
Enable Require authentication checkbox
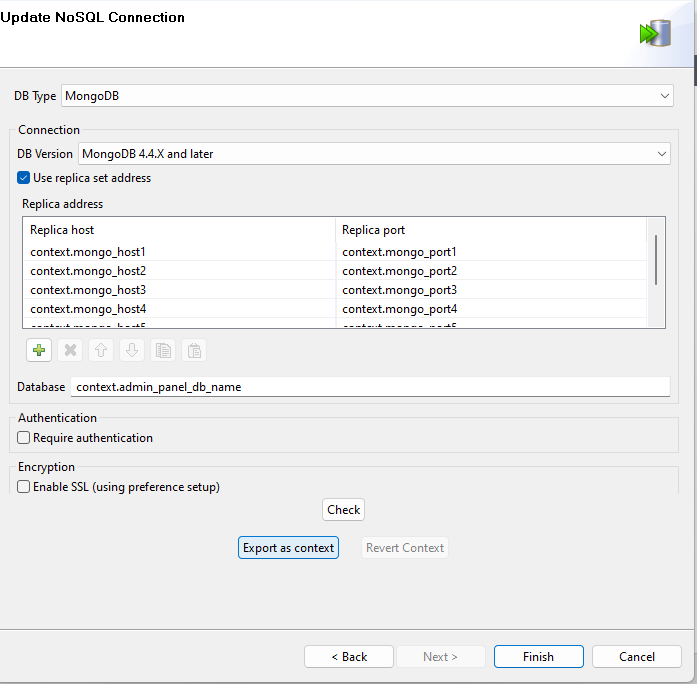(x=24, y=438)
